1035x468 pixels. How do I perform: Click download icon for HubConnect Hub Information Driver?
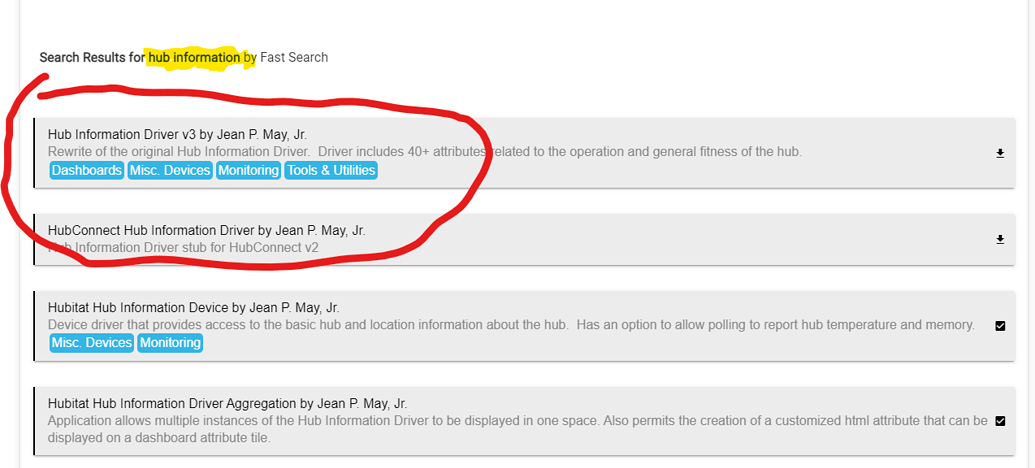1000,239
